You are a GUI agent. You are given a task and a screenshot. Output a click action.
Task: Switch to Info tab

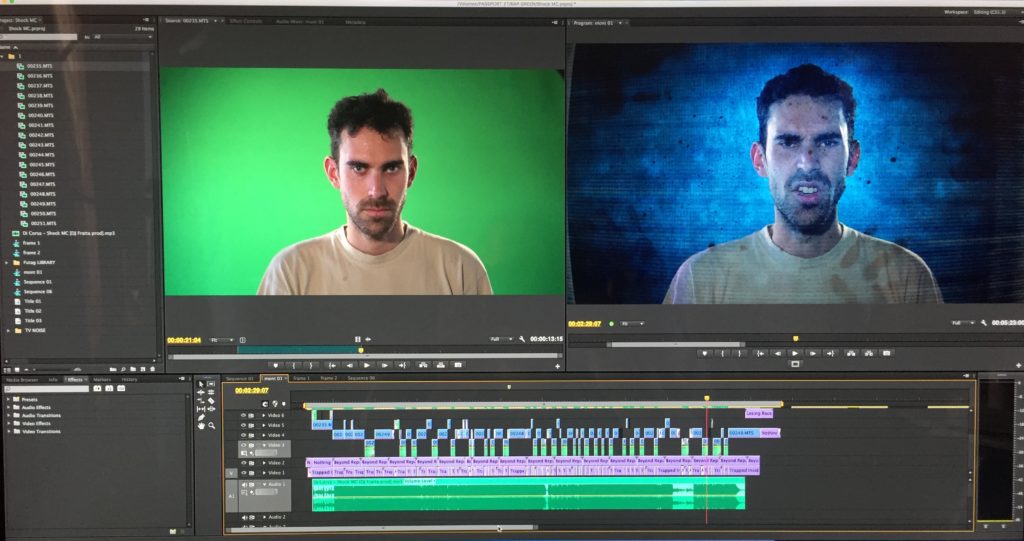pos(53,380)
